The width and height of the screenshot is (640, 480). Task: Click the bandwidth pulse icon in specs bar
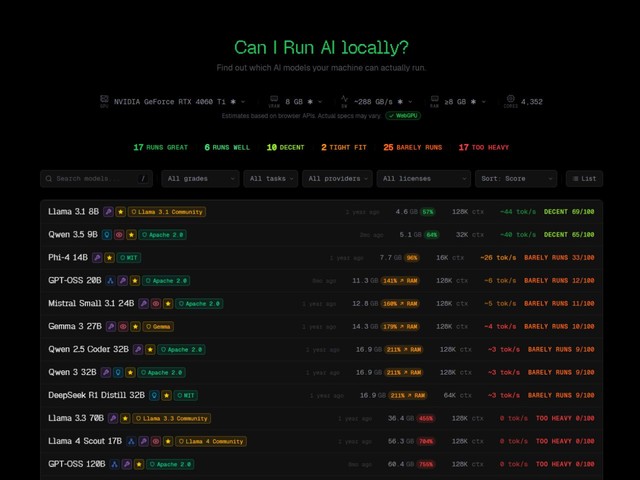coord(344,99)
